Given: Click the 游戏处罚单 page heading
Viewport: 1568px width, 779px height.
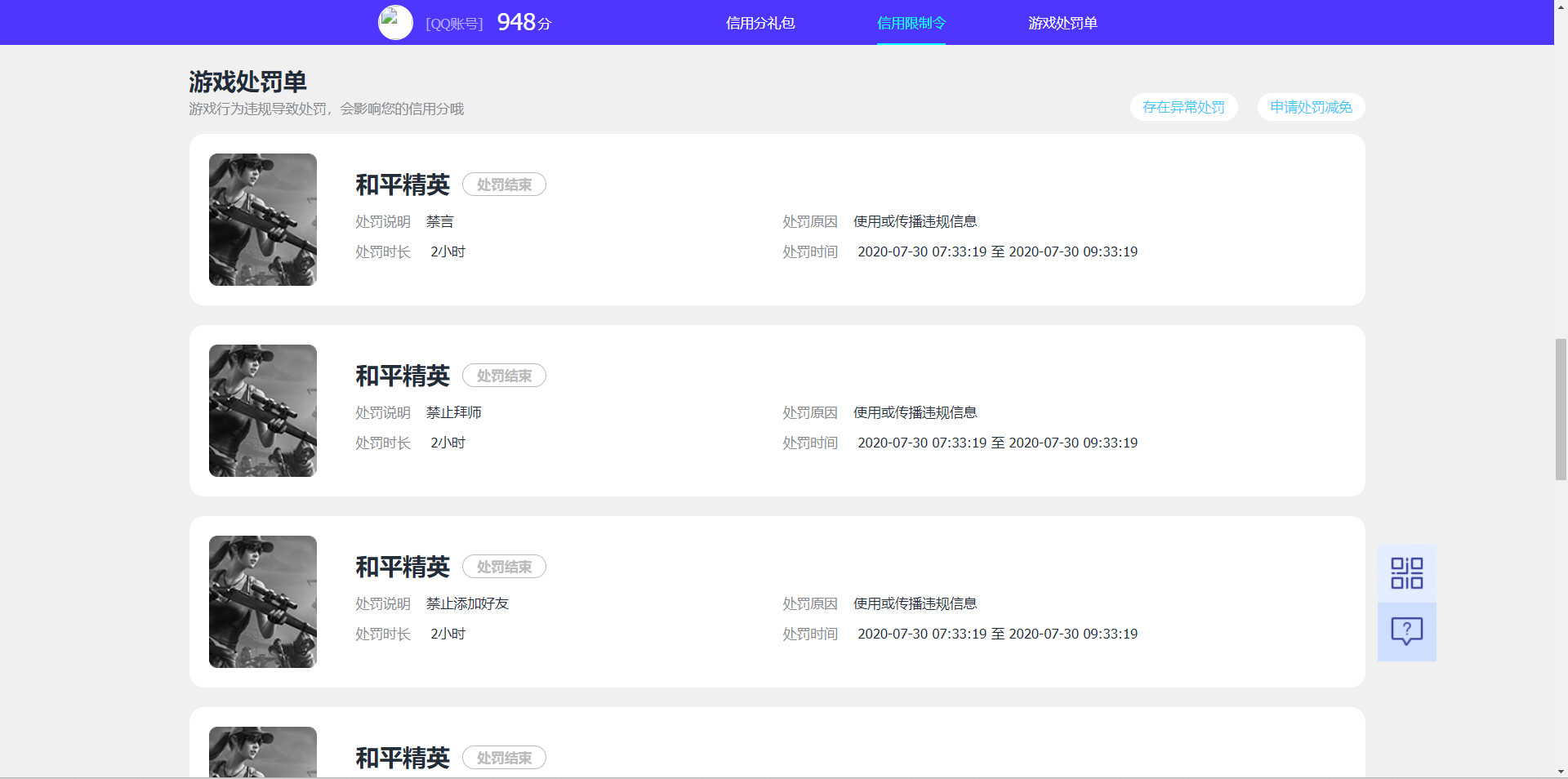Looking at the screenshot, I should [247, 82].
